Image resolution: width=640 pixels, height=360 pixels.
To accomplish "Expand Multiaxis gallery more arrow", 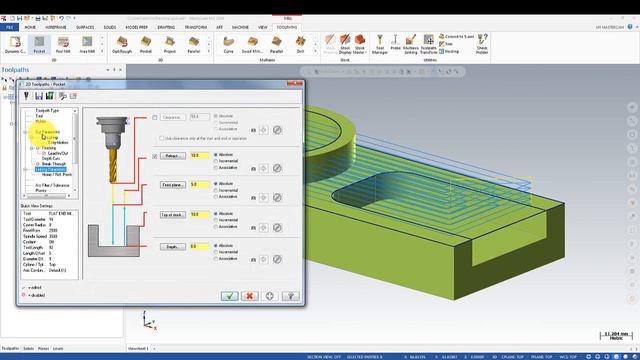I will [x=315, y=51].
